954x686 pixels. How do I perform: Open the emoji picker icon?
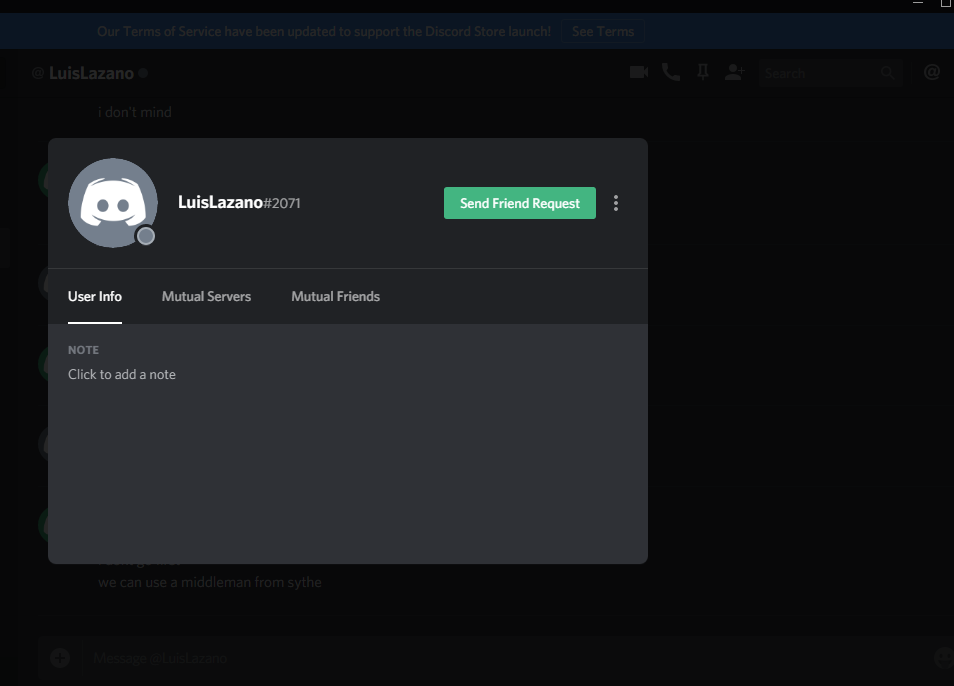pyautogui.click(x=944, y=657)
